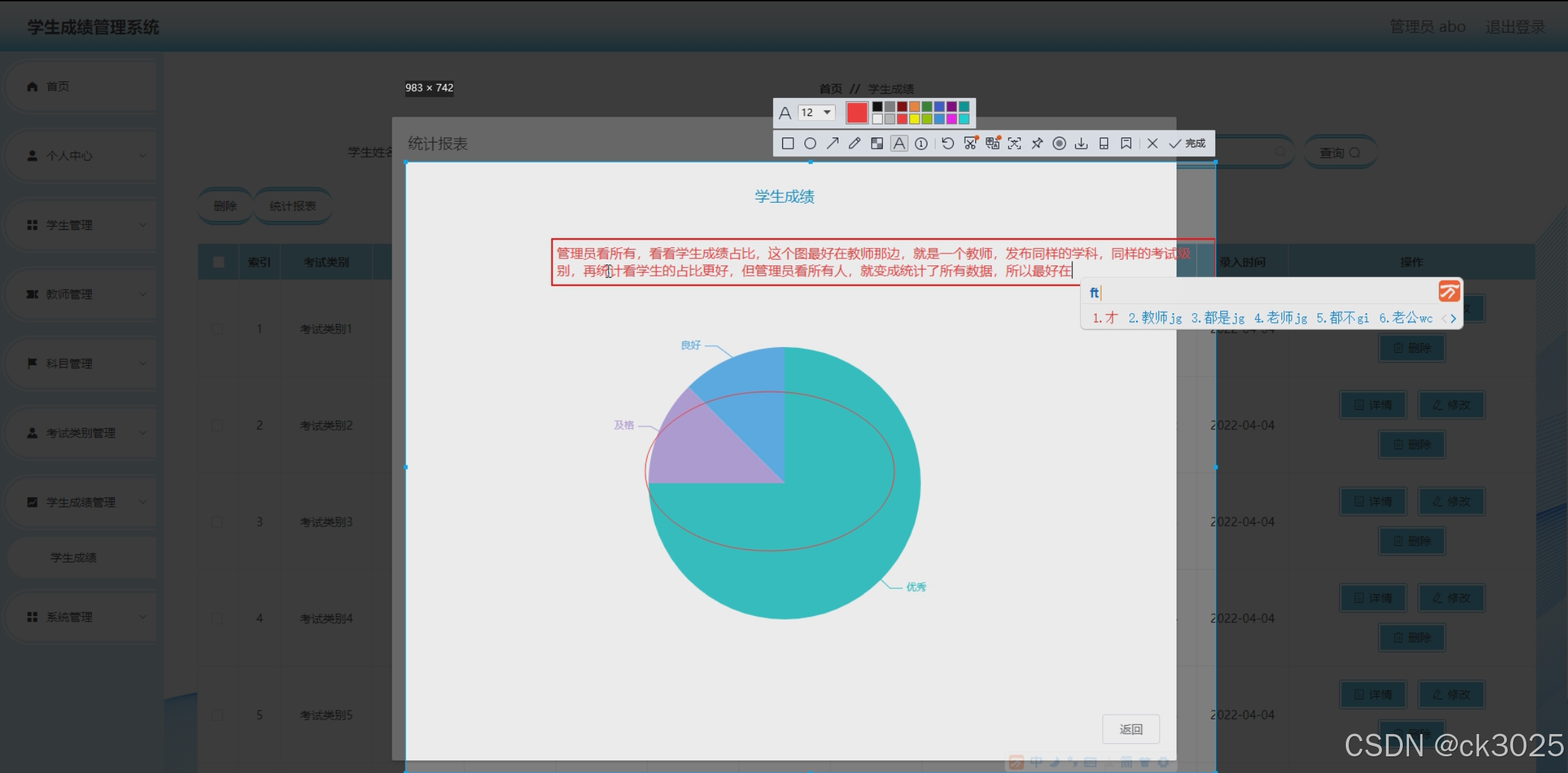Select the ellipse annotation tool
1568x773 pixels.
click(810, 144)
